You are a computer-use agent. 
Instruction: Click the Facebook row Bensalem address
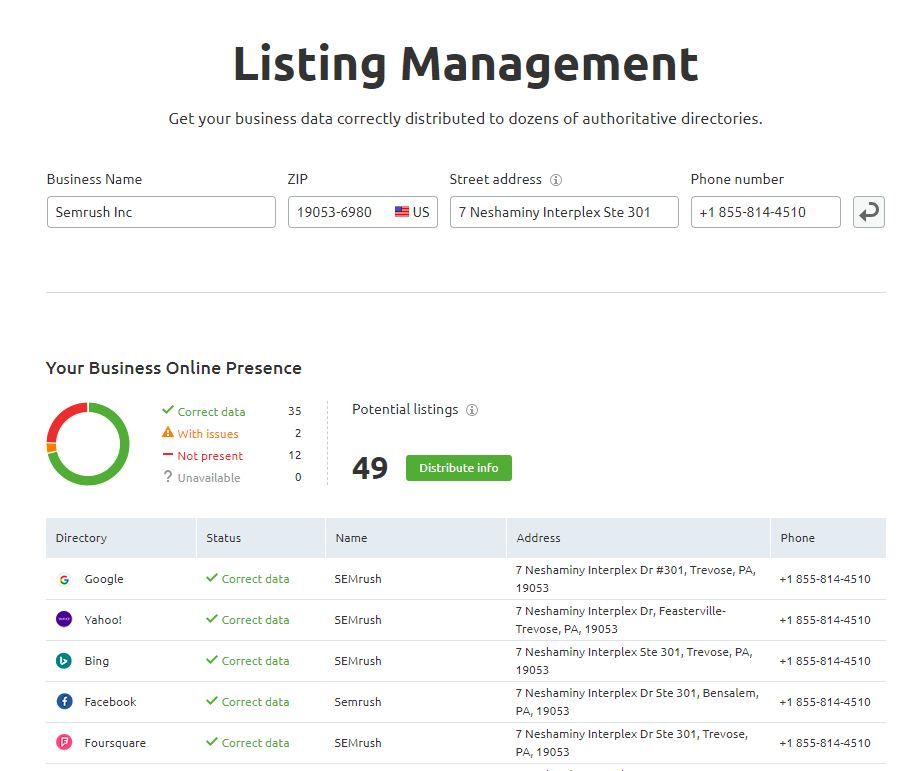(637, 702)
